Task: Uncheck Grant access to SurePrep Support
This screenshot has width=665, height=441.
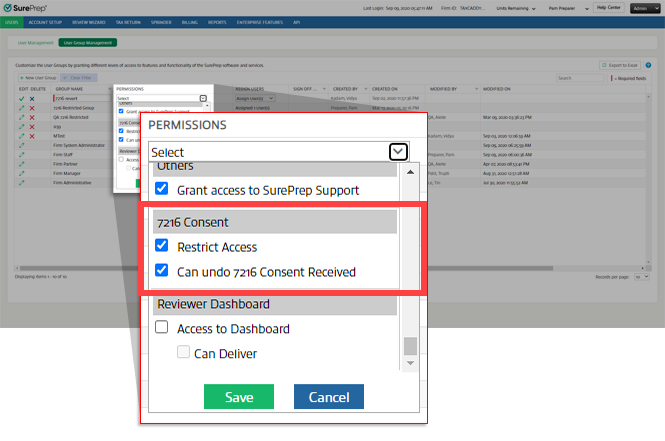Action: pyautogui.click(x=162, y=188)
